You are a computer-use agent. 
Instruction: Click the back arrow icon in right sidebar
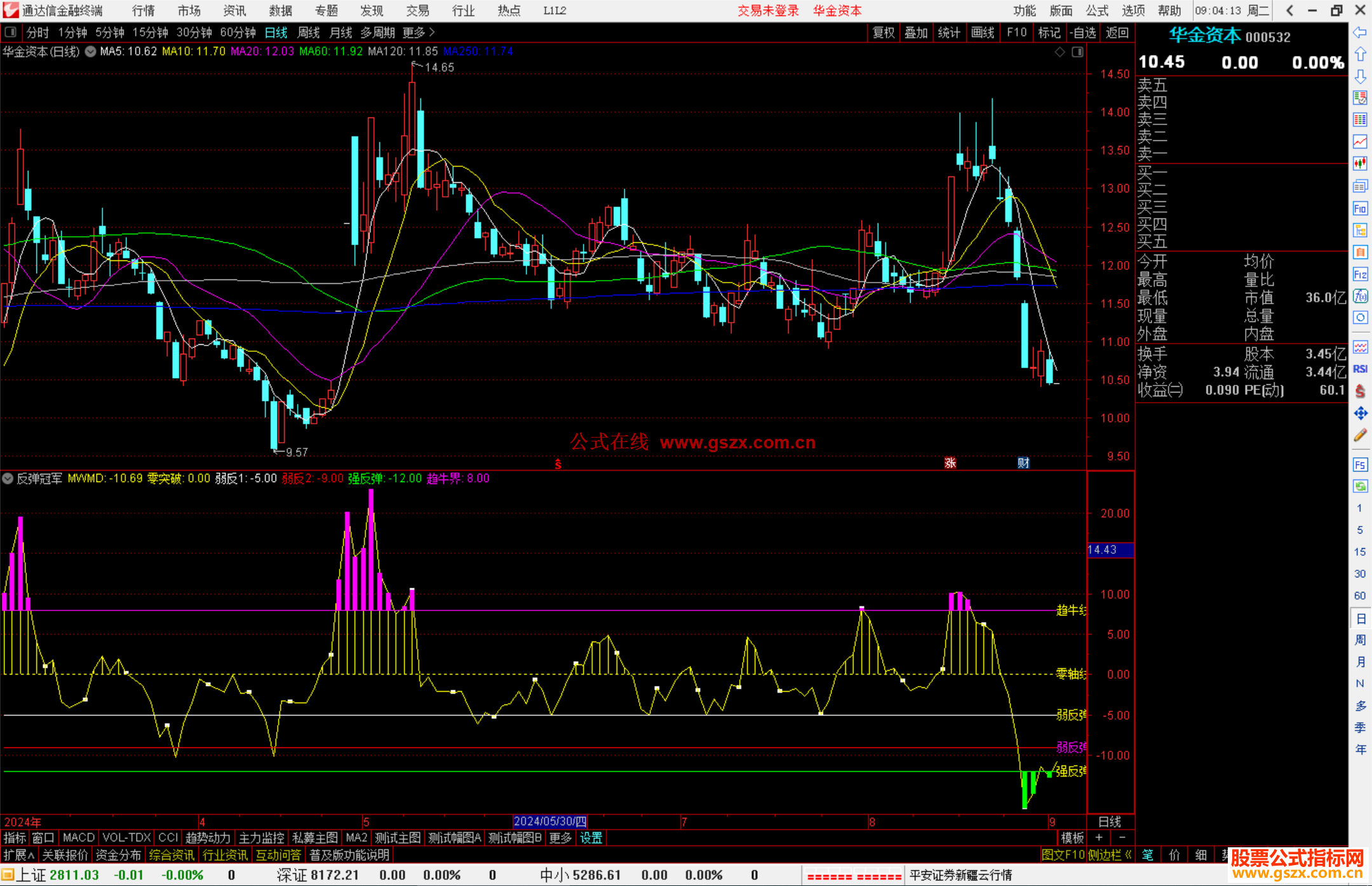point(1360,32)
